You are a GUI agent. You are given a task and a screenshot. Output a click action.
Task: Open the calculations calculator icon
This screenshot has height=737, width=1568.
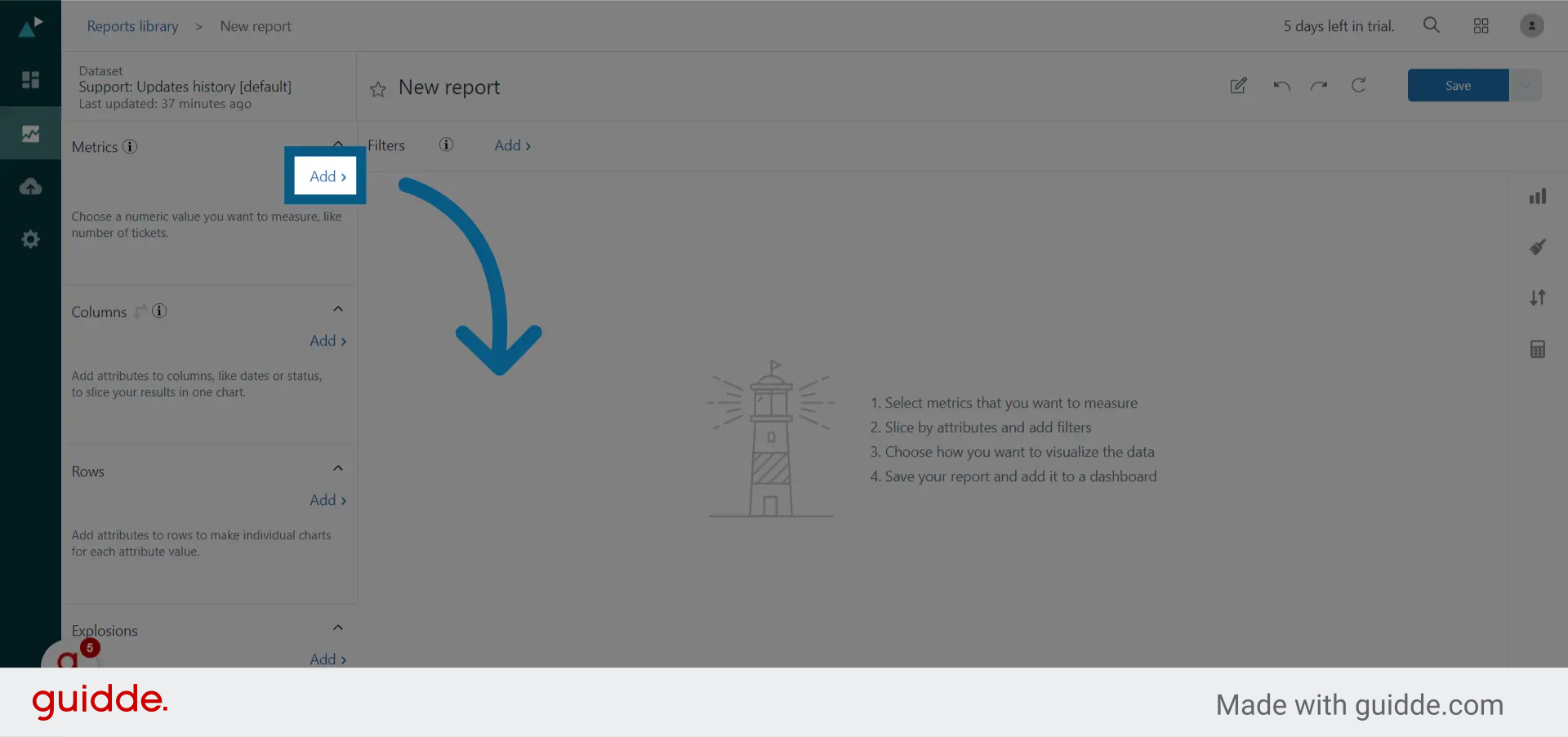1538,349
